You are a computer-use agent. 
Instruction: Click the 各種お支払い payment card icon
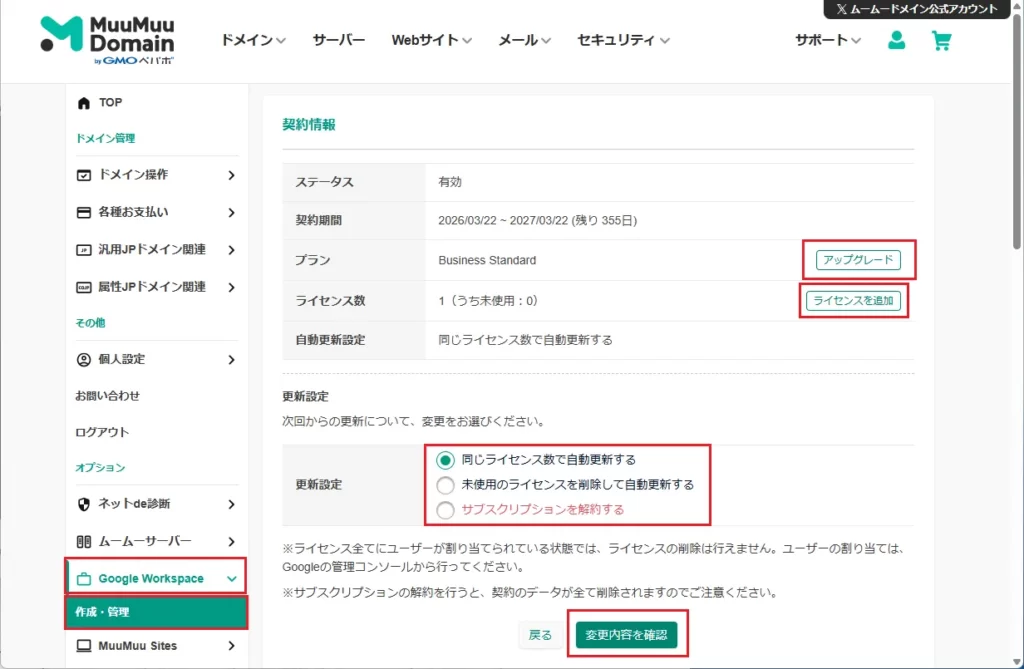pyautogui.click(x=84, y=212)
